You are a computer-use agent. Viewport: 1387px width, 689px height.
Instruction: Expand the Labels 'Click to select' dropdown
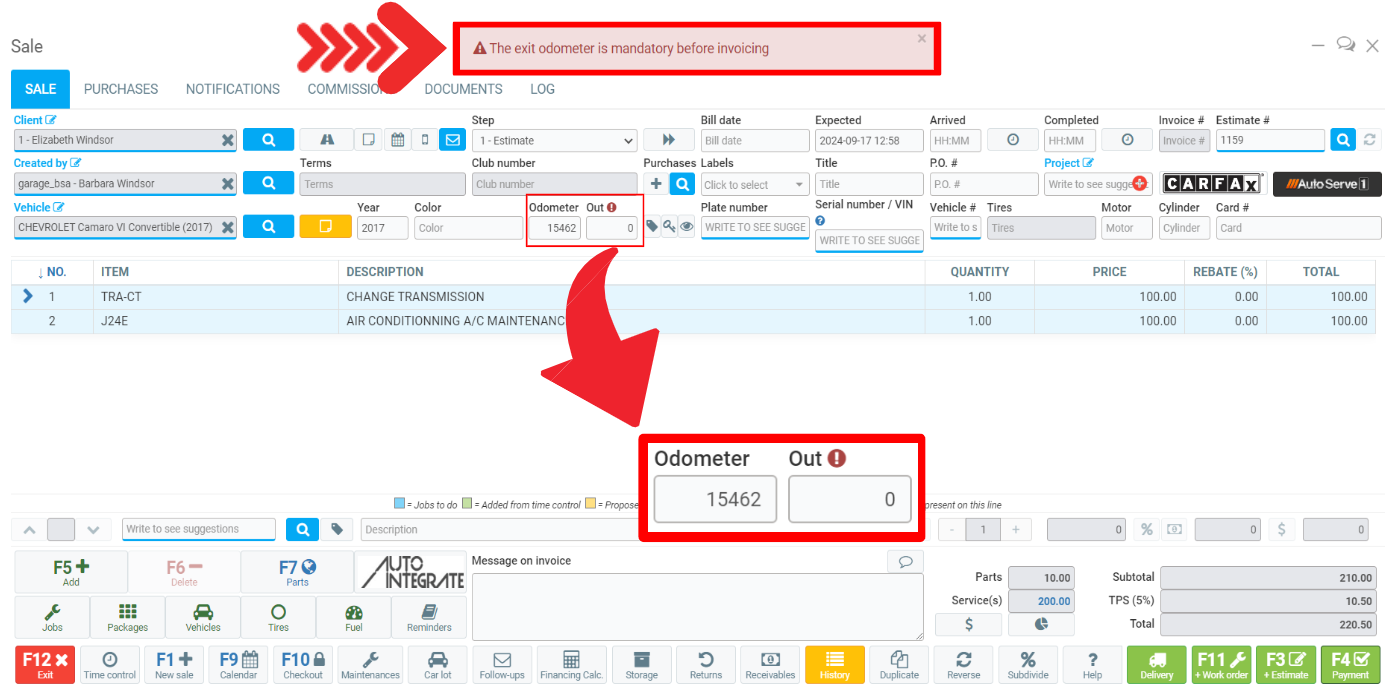tap(755, 185)
